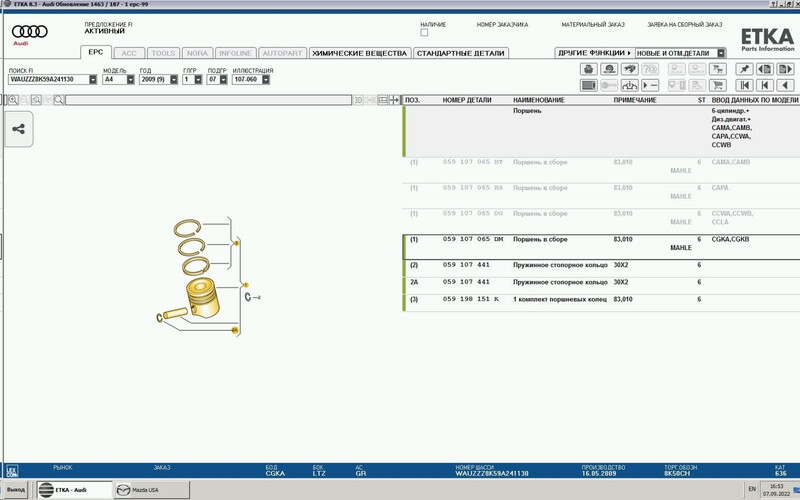Click the Выход button on the taskbar
Screen dimensions: 800x500
tap(16, 490)
